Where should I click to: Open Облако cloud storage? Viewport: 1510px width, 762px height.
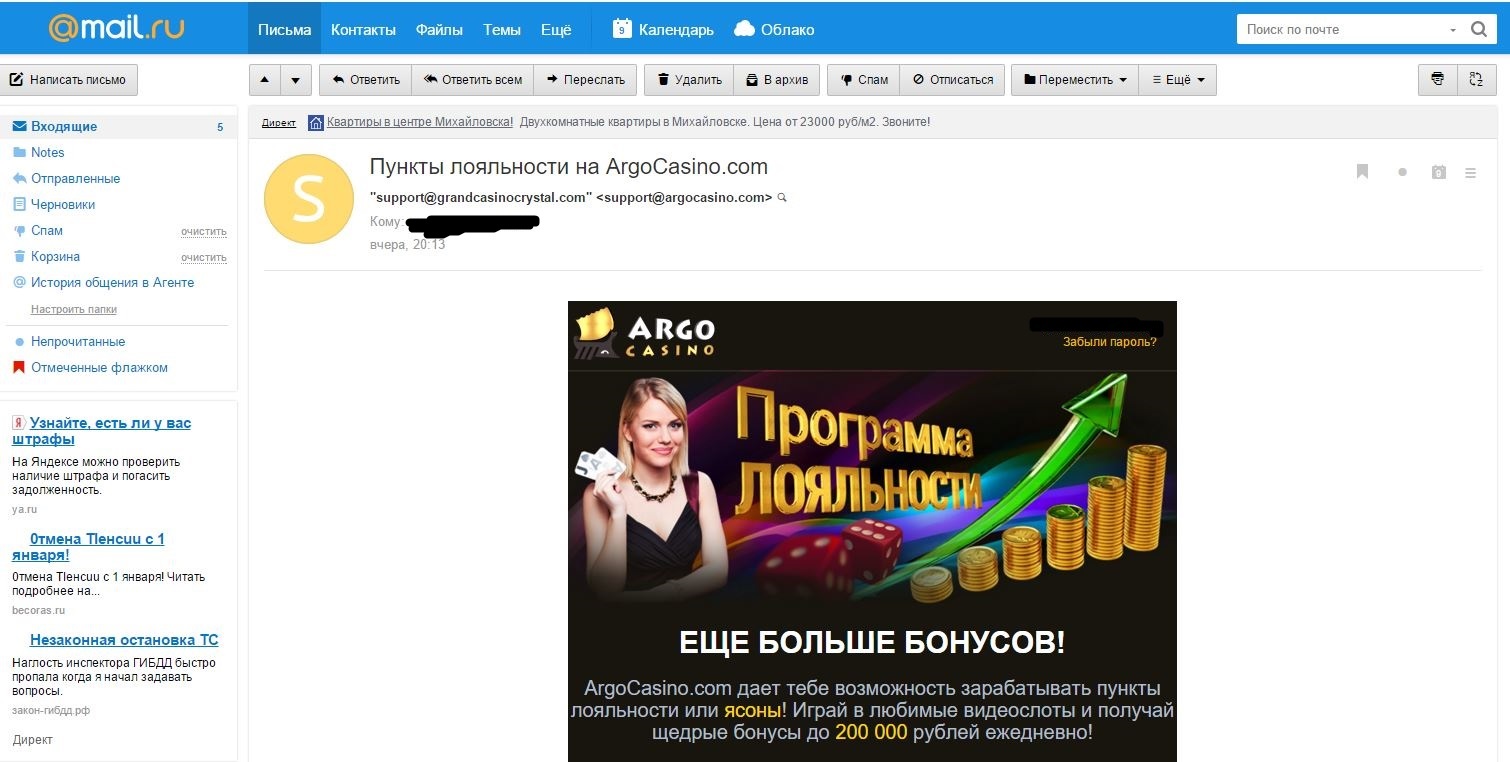tap(774, 29)
